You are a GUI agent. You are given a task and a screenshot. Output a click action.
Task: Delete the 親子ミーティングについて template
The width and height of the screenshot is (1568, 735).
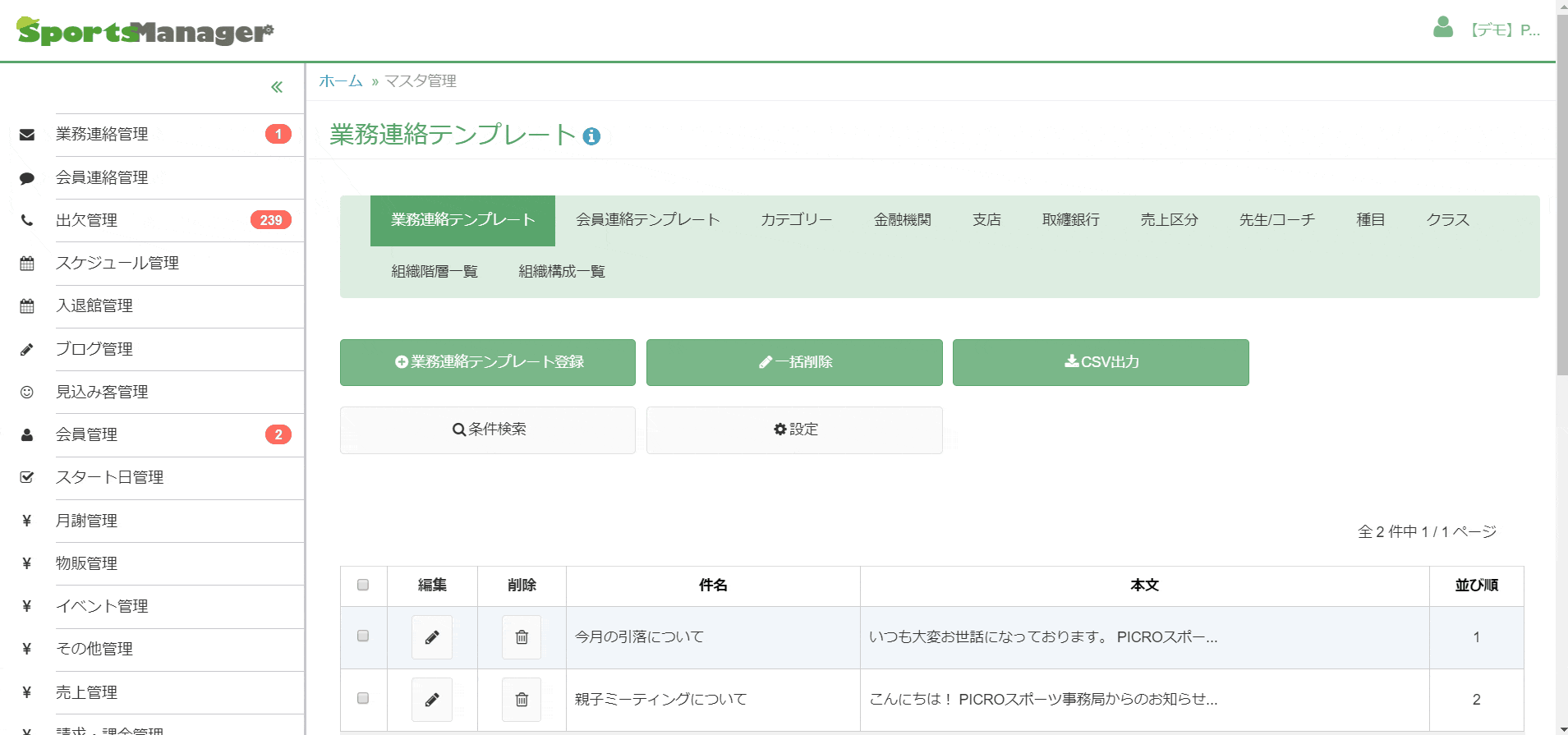(522, 700)
